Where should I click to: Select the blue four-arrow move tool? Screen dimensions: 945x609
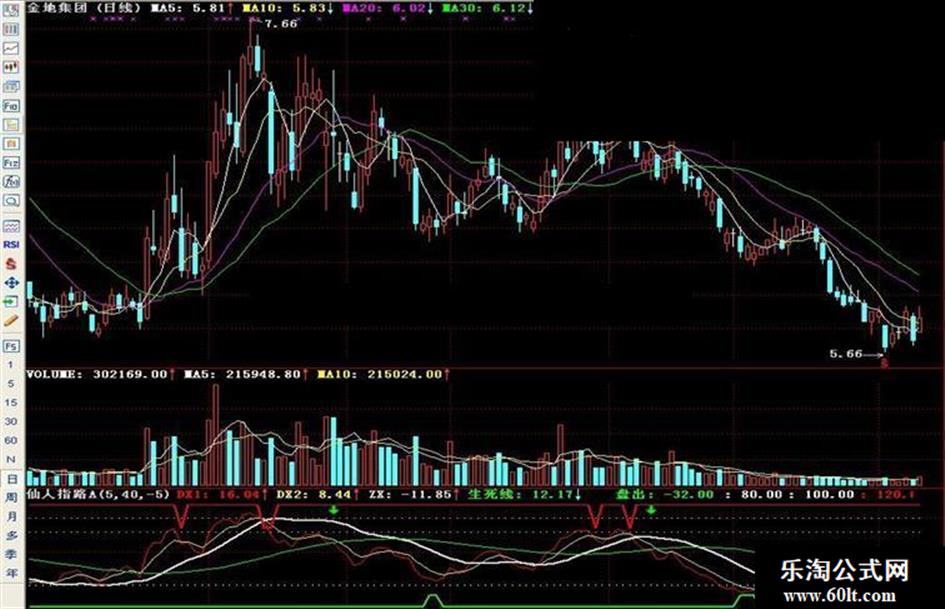tap(11, 282)
